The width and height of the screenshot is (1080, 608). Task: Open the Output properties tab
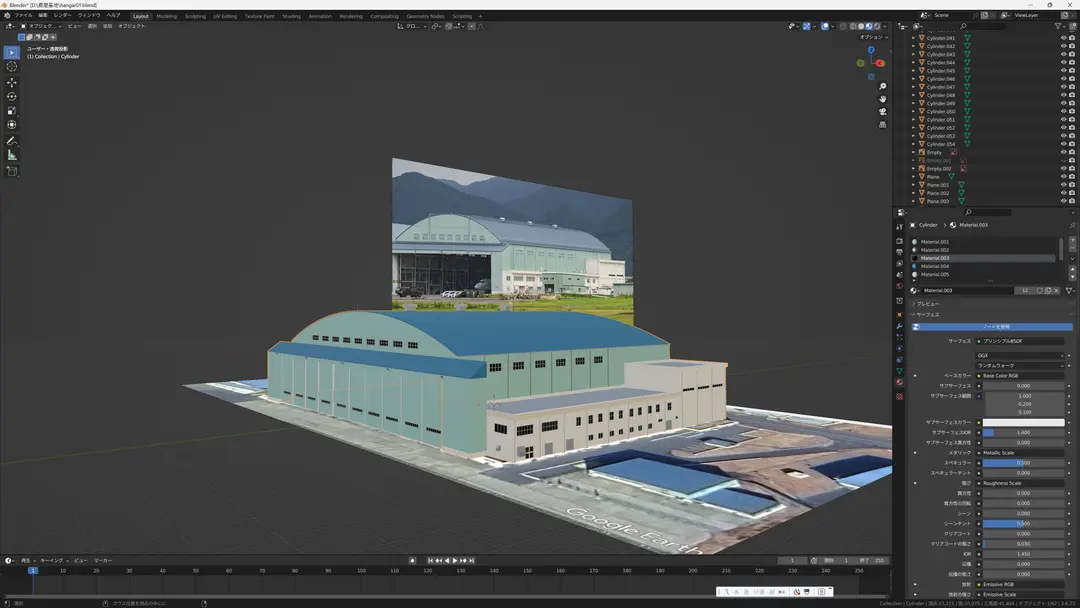pyautogui.click(x=900, y=252)
